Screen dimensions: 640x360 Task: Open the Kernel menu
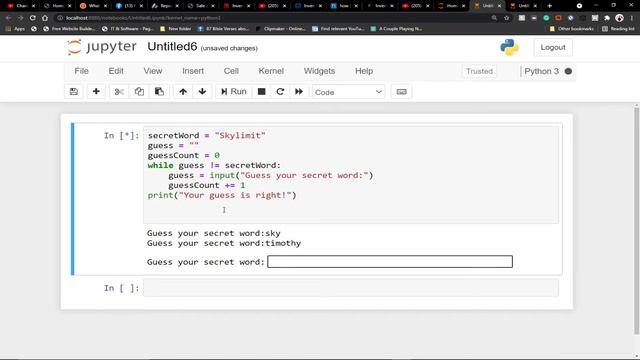(271, 71)
